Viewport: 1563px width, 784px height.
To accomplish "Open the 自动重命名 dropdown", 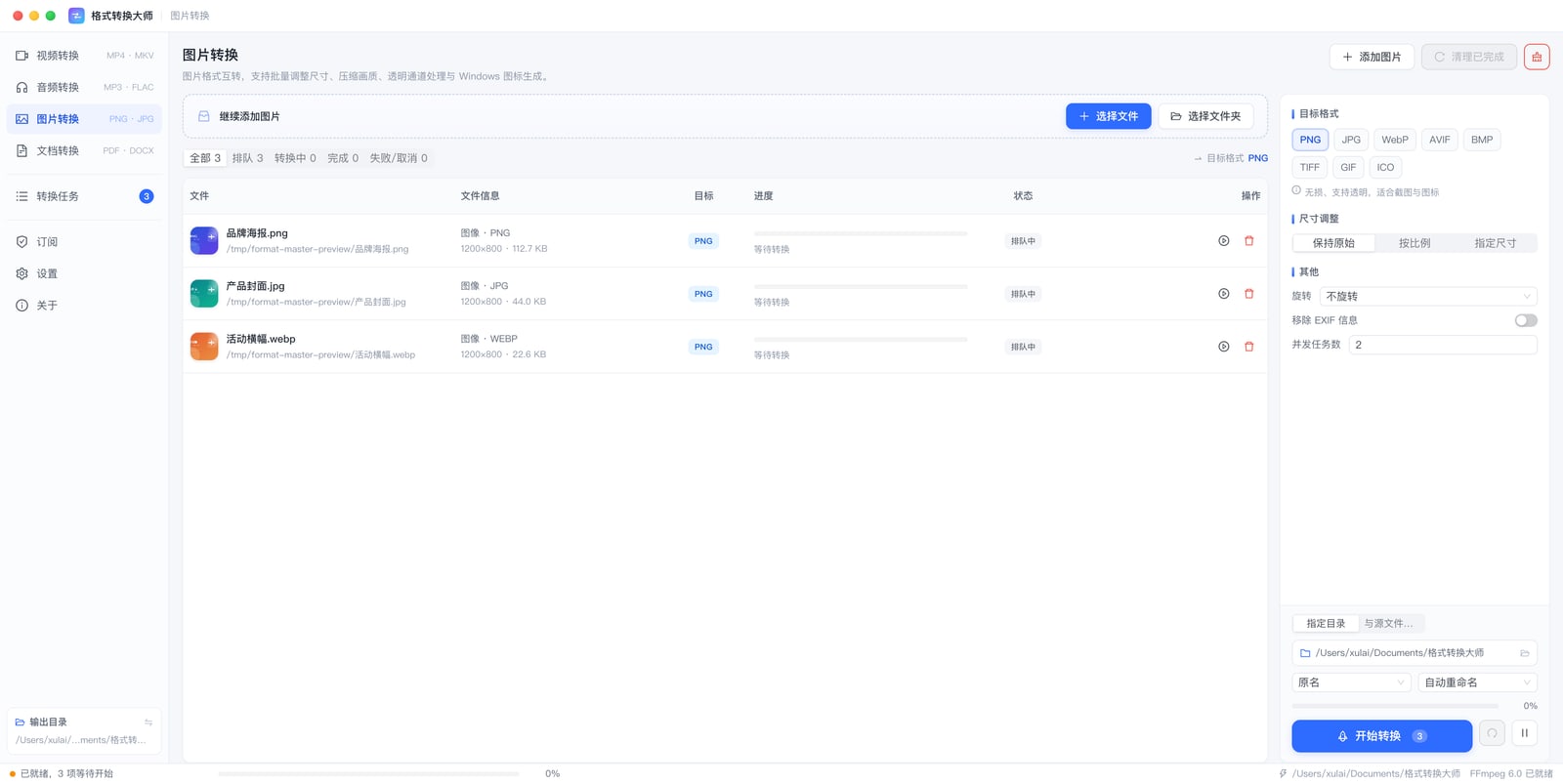I will coord(1478,682).
